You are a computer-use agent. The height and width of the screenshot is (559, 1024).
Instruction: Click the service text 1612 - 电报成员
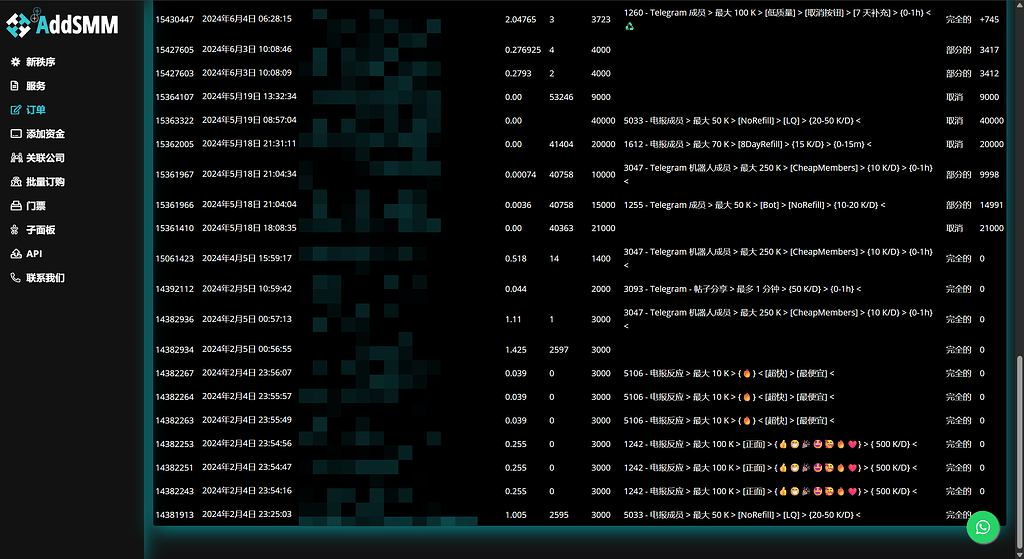653,144
